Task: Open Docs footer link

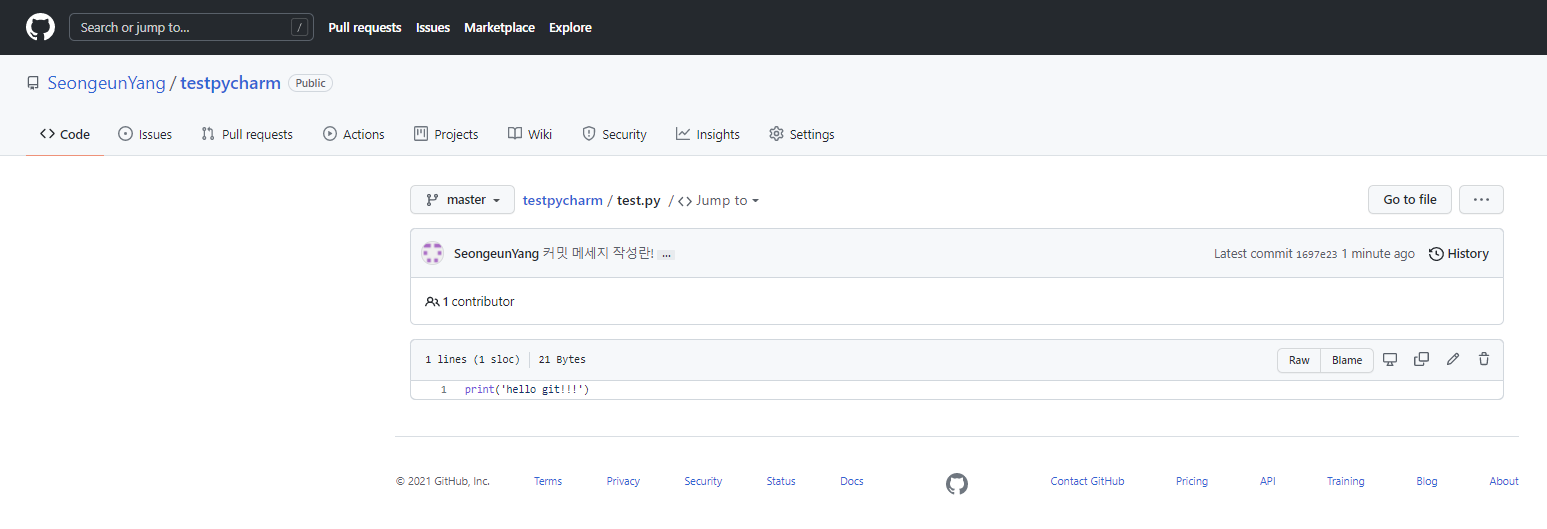Action: (x=852, y=481)
